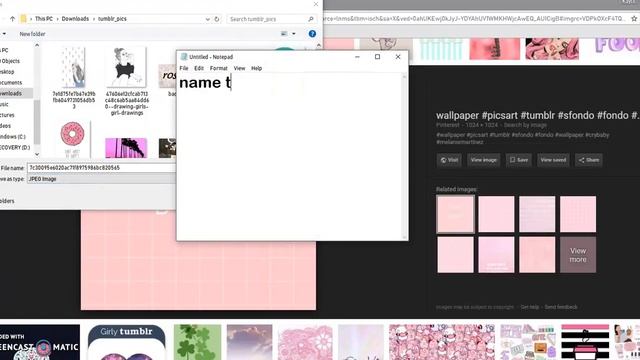Screen dimensions: 640x360
Task: Open the view options dropdown arrow
Action: [x=294, y=34]
